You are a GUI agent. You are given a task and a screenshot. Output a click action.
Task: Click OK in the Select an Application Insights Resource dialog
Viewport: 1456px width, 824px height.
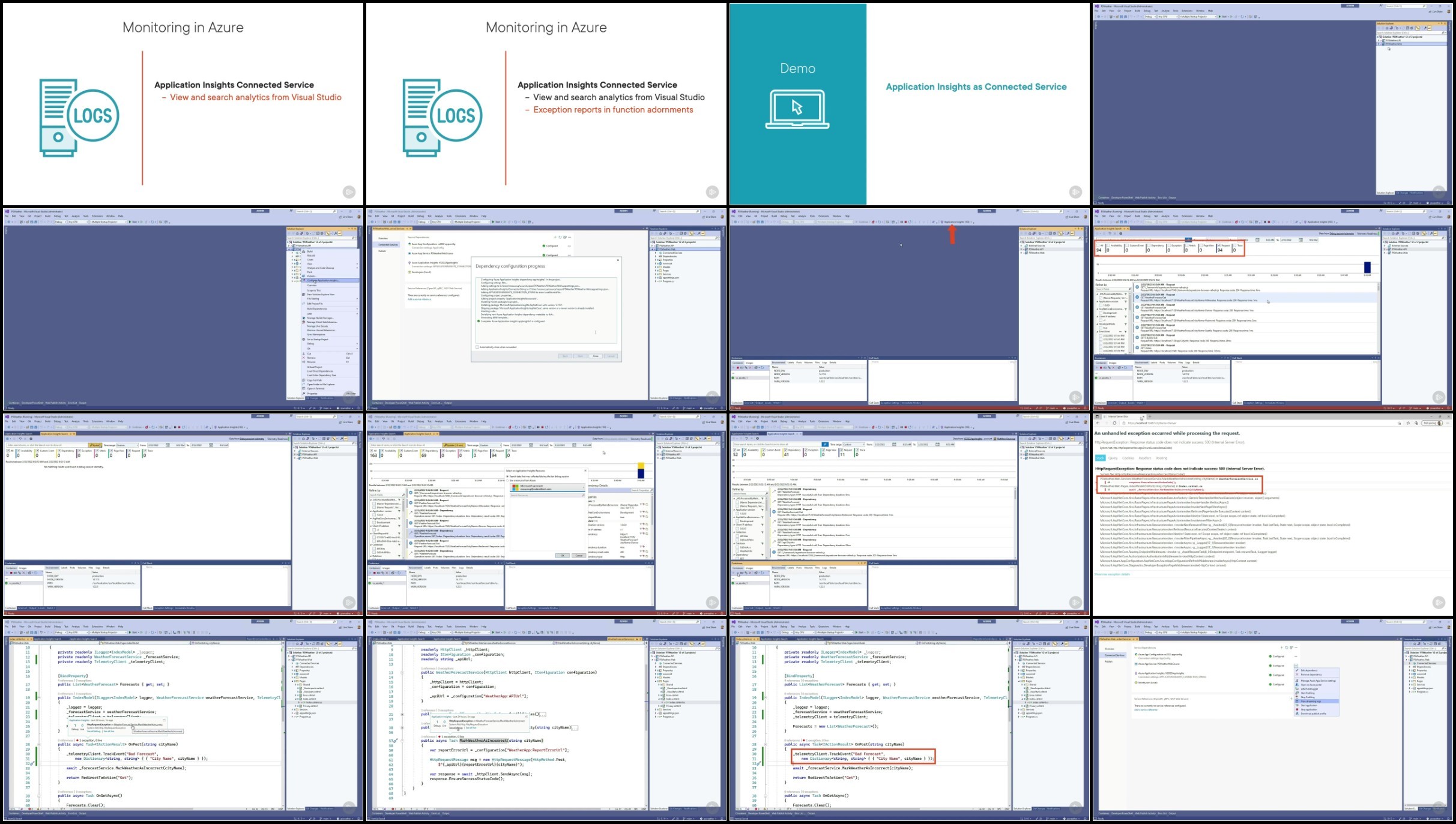[x=563, y=556]
